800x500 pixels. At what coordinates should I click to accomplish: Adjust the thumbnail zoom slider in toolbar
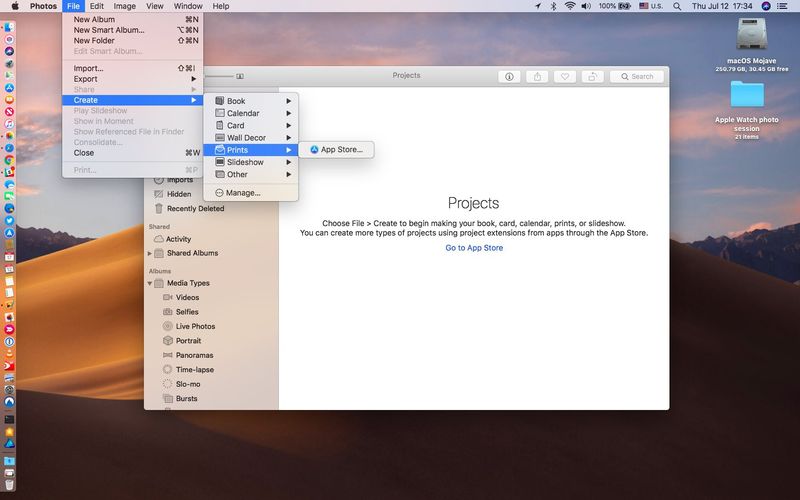coord(220,76)
